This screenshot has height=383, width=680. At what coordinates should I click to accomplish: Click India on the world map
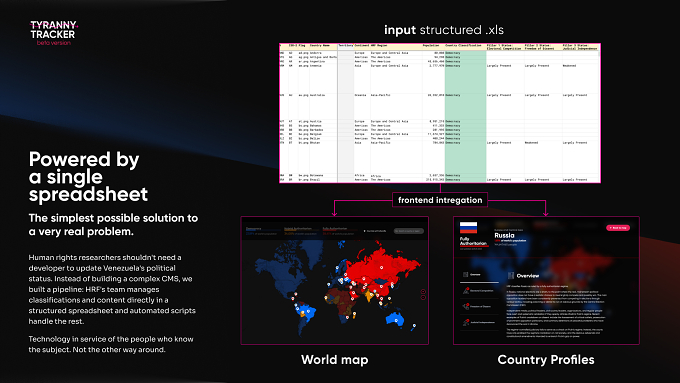coord(369,296)
